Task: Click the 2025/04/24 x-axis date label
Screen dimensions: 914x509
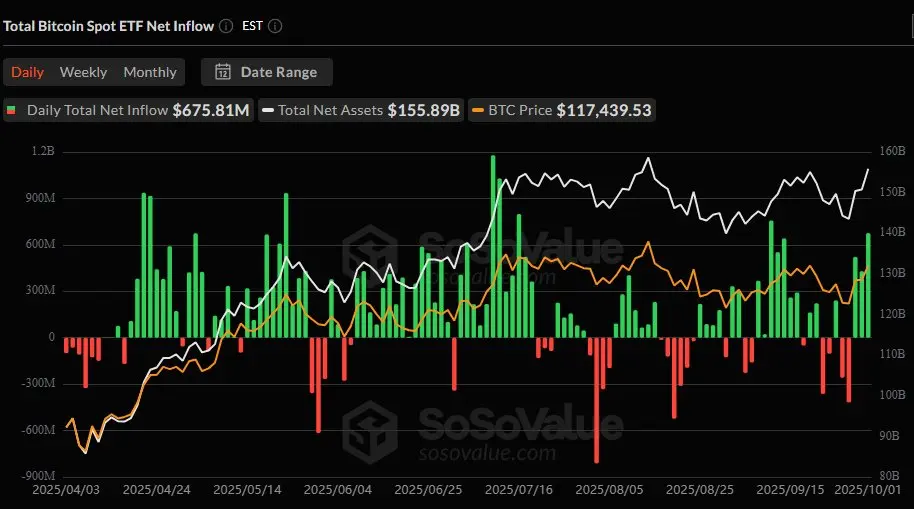Action: point(156,490)
